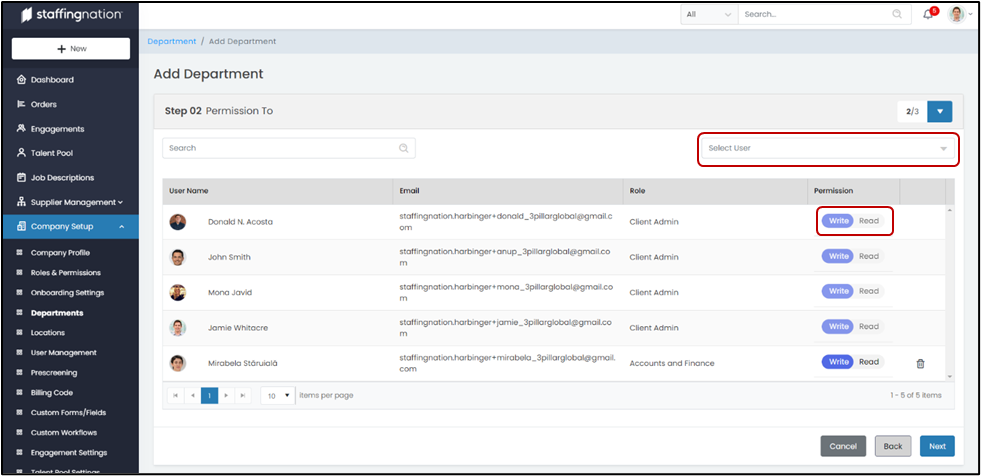The height and width of the screenshot is (476, 981).
Task: Select page 1 in pagination
Action: 210,395
